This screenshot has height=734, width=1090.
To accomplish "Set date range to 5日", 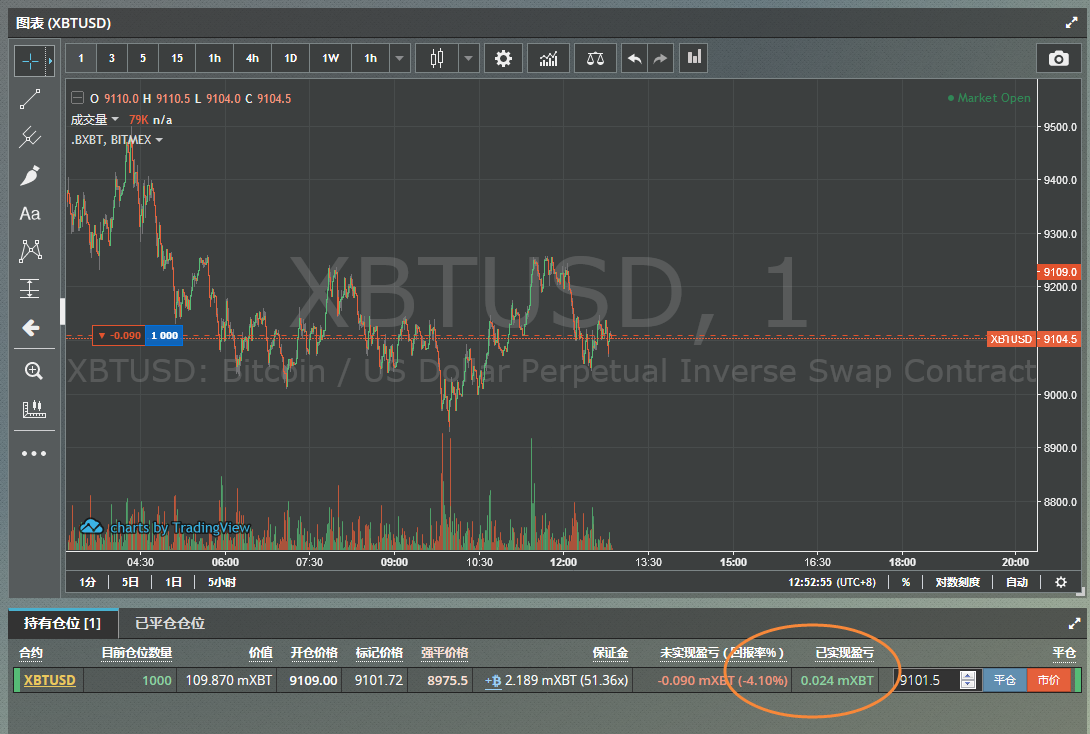I will (130, 582).
